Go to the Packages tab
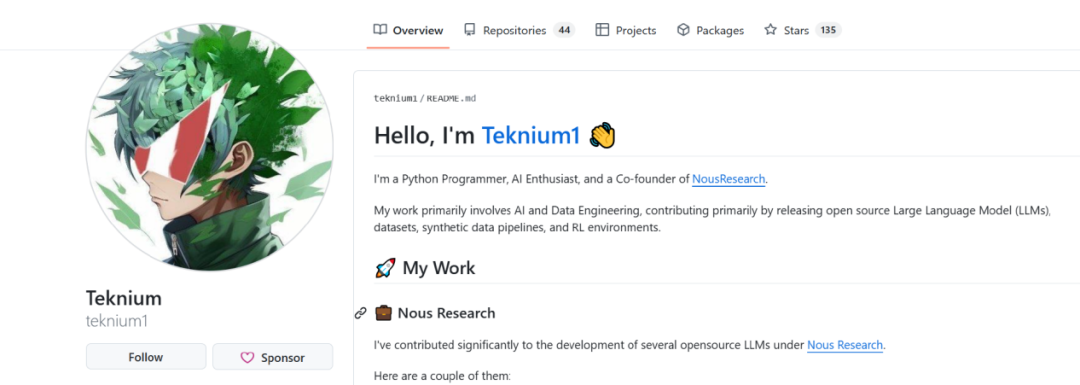 pos(710,30)
